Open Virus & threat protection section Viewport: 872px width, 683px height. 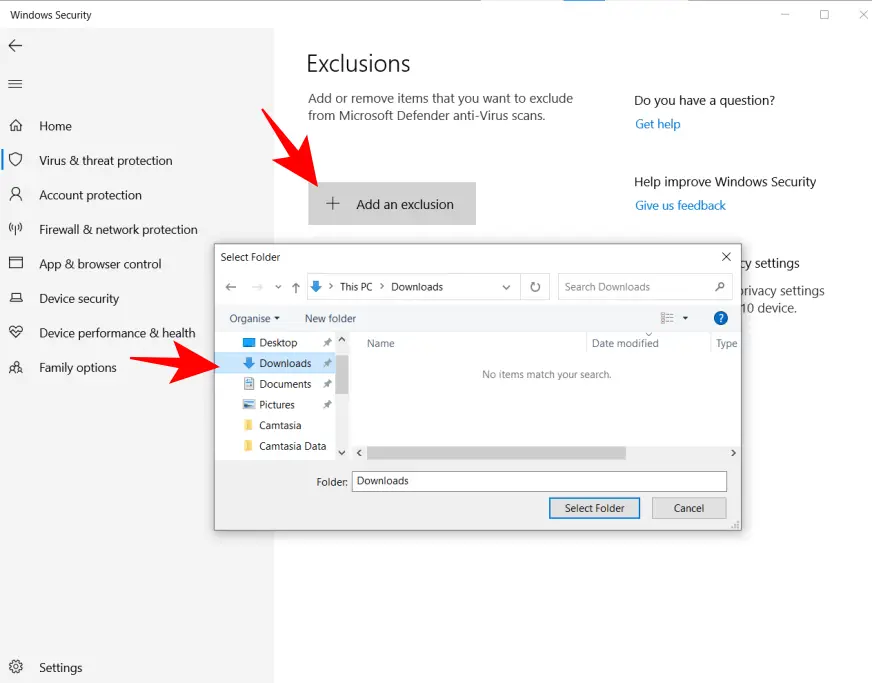[106, 161]
